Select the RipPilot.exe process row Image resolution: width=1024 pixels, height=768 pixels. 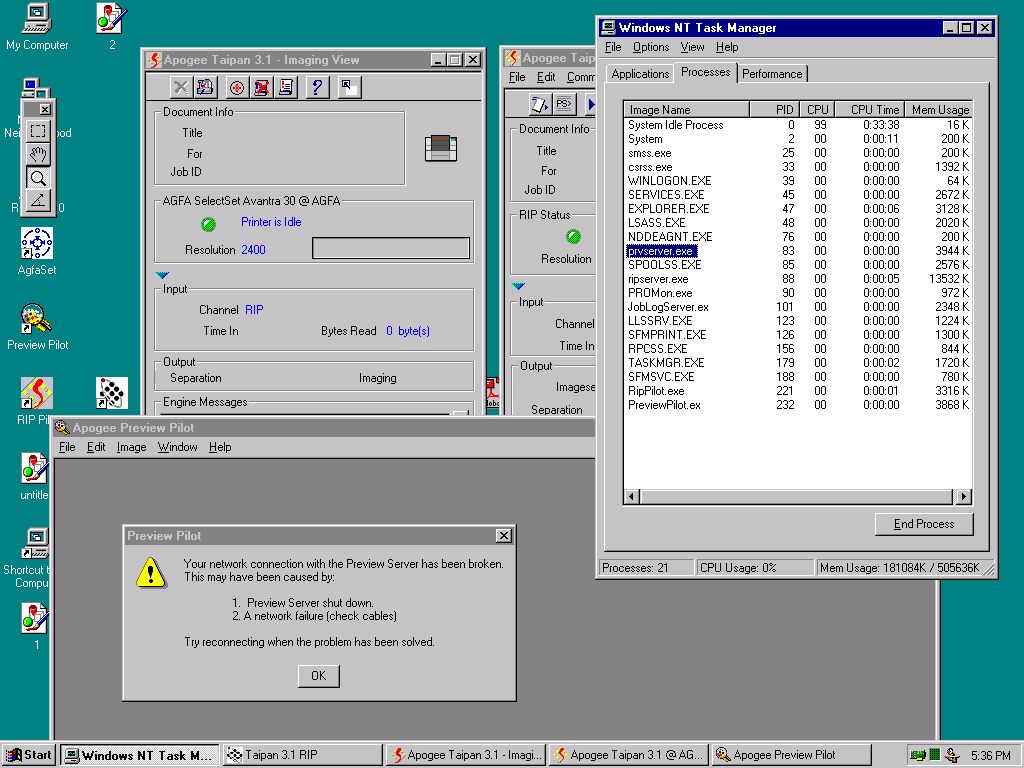(798, 391)
